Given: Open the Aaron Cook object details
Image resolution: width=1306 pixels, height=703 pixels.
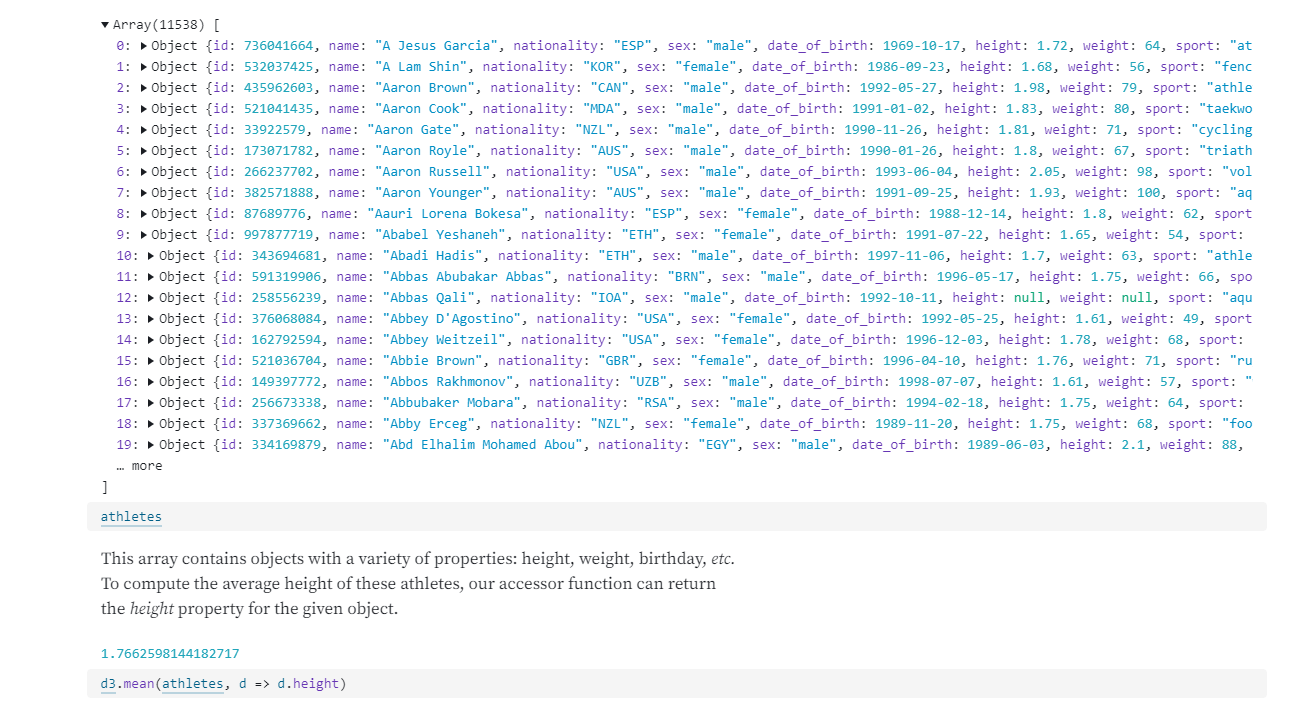Looking at the screenshot, I should coord(144,109).
